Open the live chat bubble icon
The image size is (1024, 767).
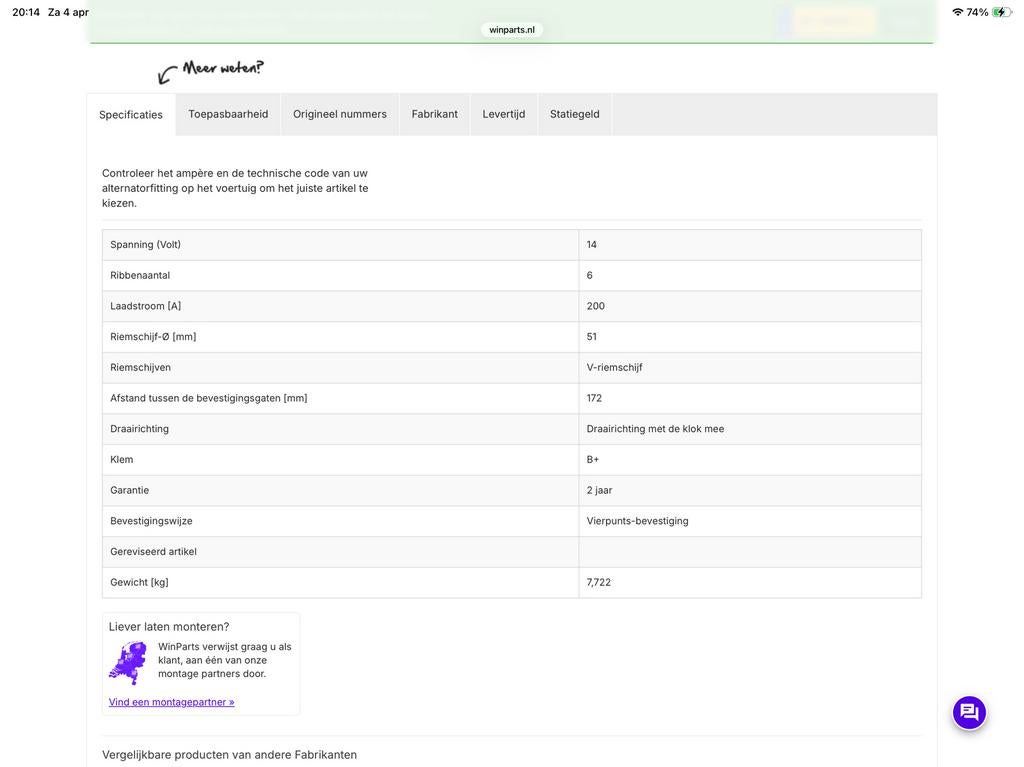(969, 712)
